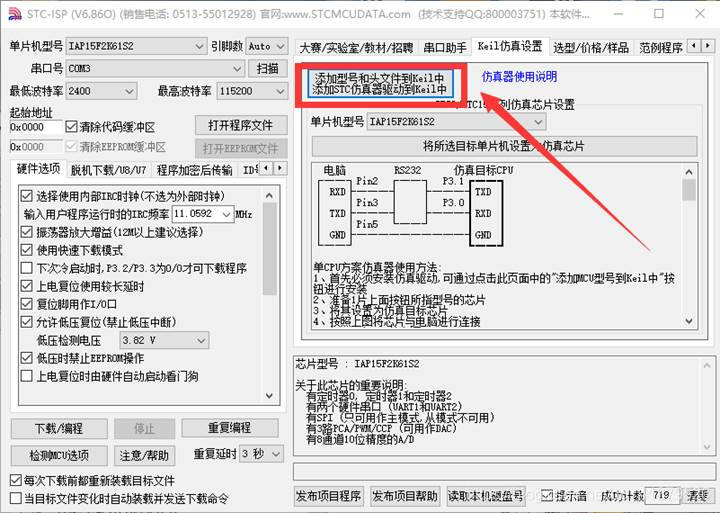Open the 单片机型号 dropdown at top left
Screen dimensions: 720x513
tap(136, 46)
